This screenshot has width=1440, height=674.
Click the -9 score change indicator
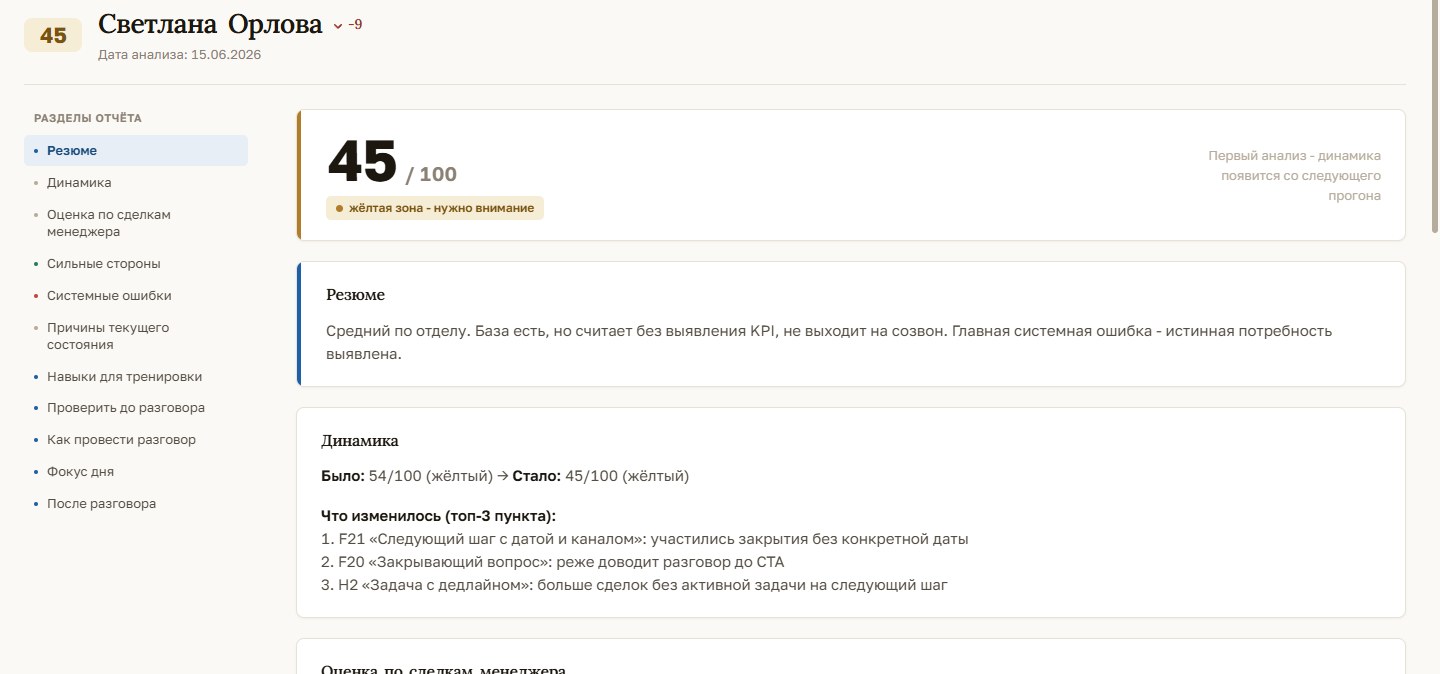coord(355,25)
